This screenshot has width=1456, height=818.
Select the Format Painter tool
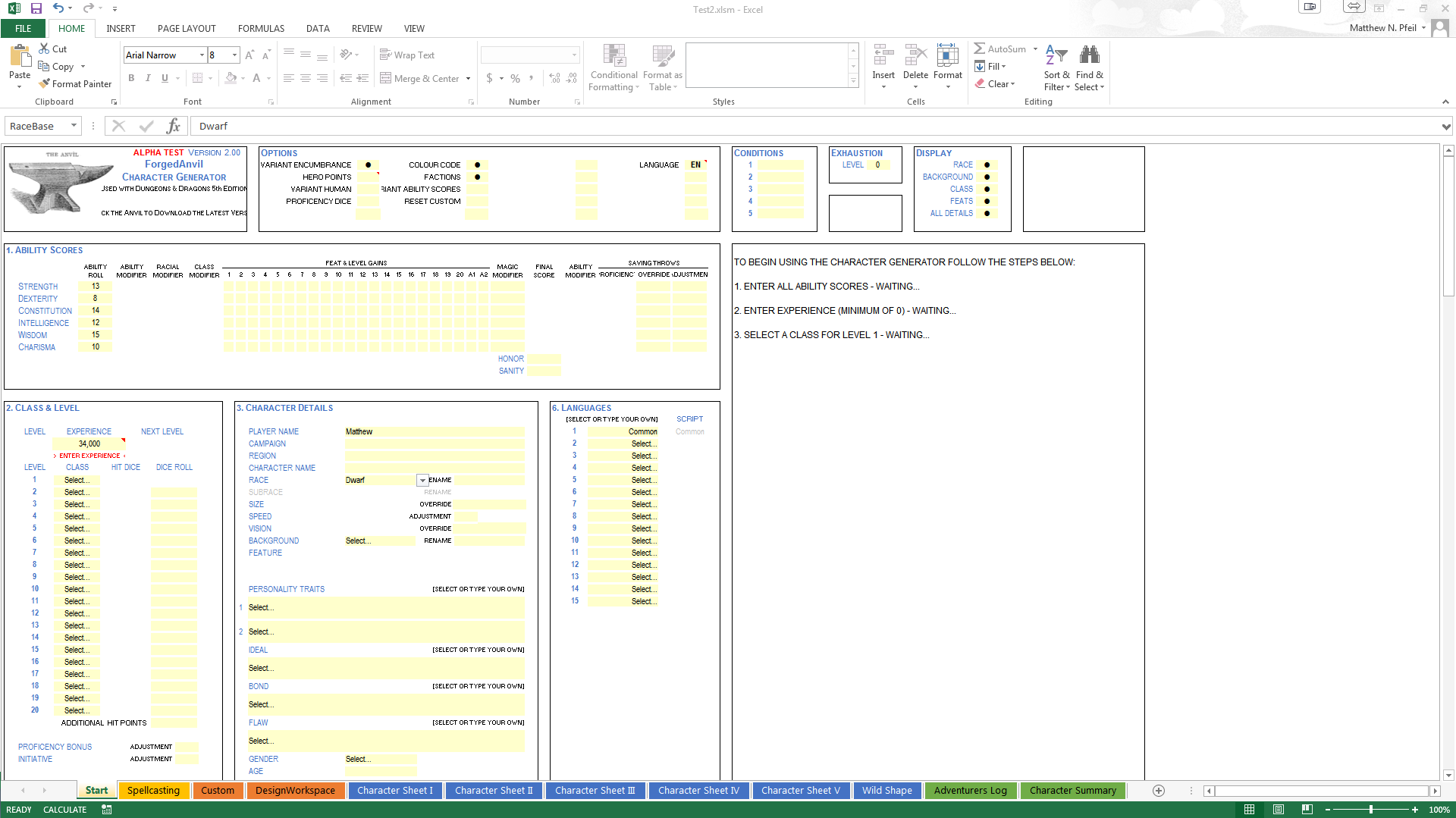[x=75, y=83]
